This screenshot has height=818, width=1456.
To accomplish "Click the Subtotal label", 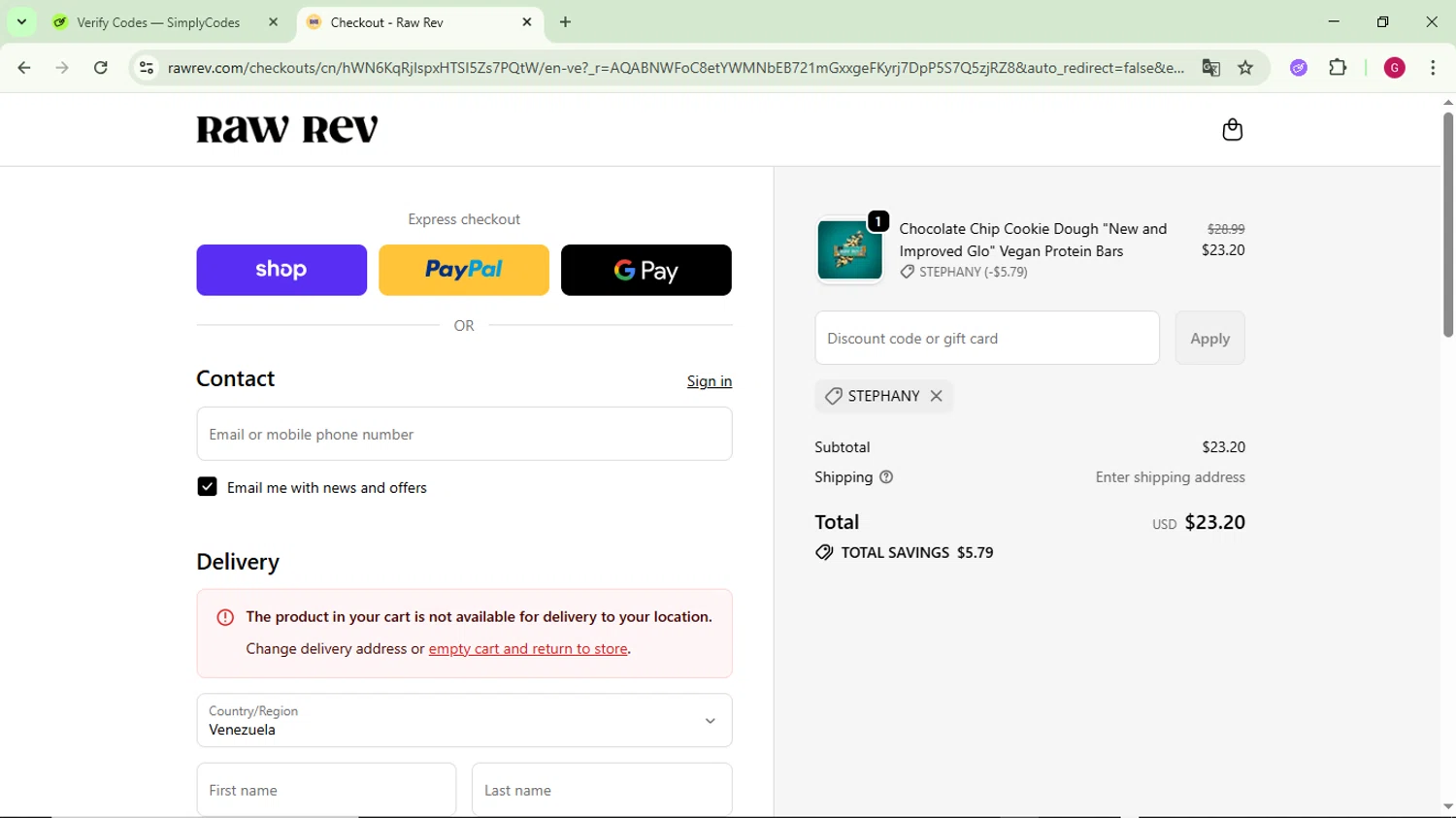I will 842,447.
